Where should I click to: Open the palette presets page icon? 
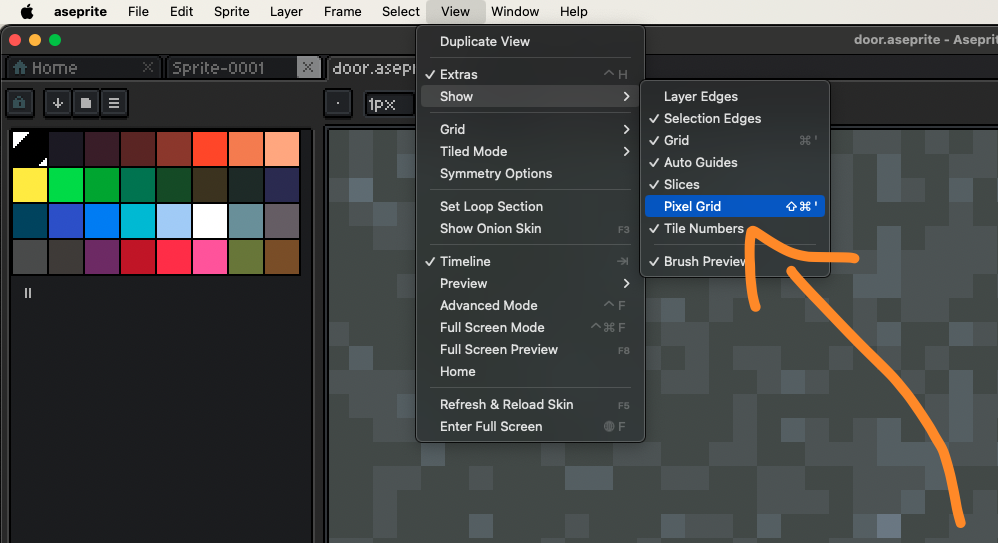coord(86,102)
